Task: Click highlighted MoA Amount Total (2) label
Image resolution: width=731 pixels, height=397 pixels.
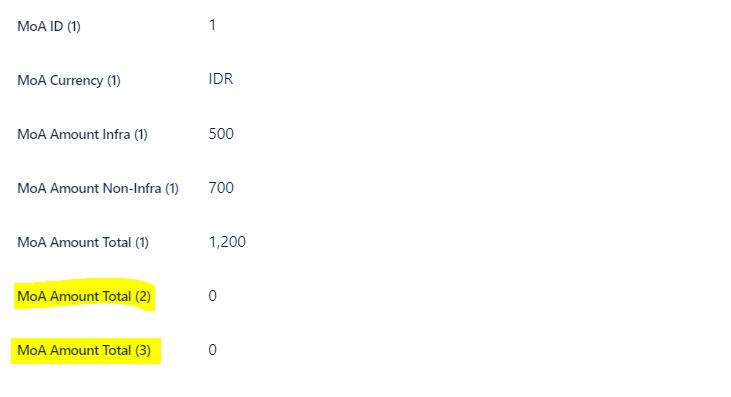Action: (x=84, y=296)
